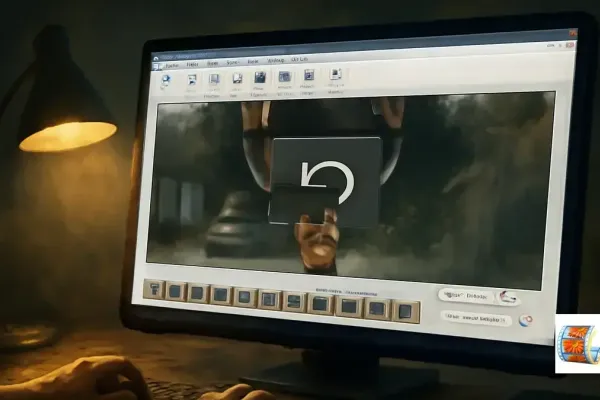Select the sixth storyboard thumbnail
The height and width of the screenshot is (400, 600).
(x=268, y=299)
